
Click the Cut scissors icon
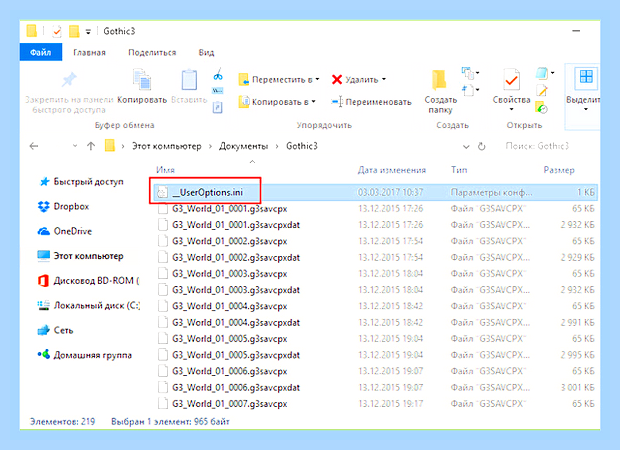point(218,74)
